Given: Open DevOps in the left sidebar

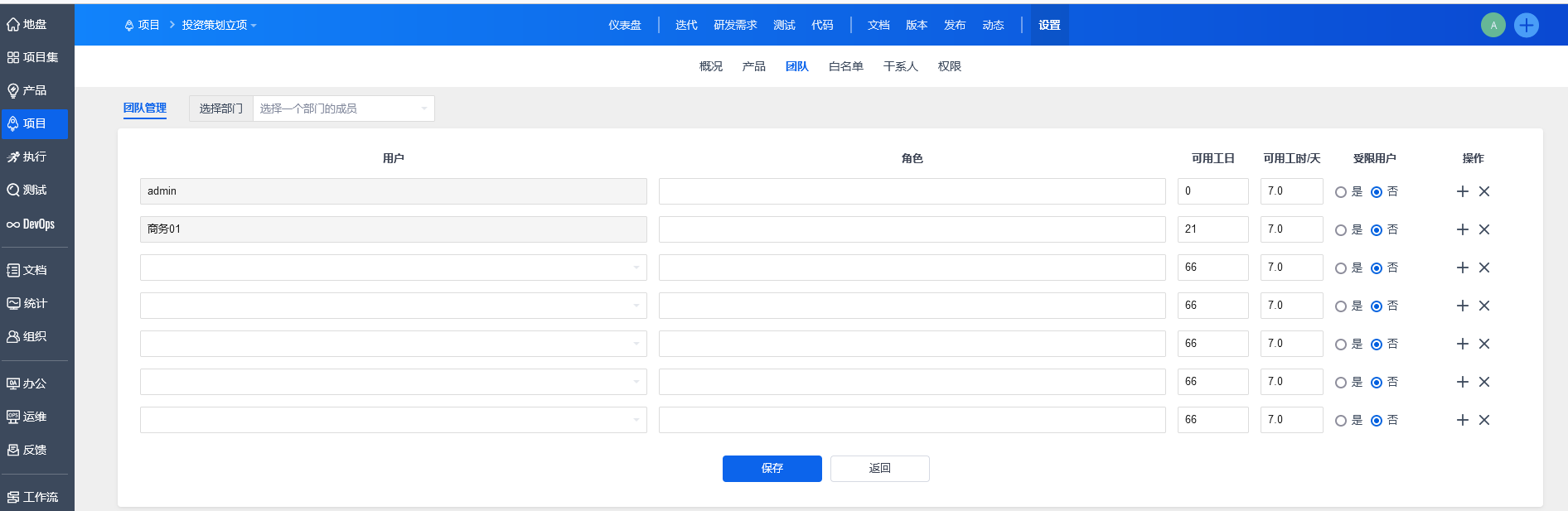Looking at the screenshot, I should point(33,224).
